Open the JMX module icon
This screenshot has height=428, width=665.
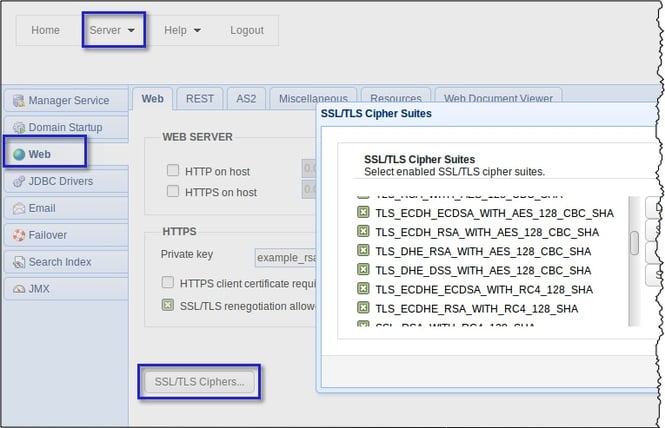(18, 289)
